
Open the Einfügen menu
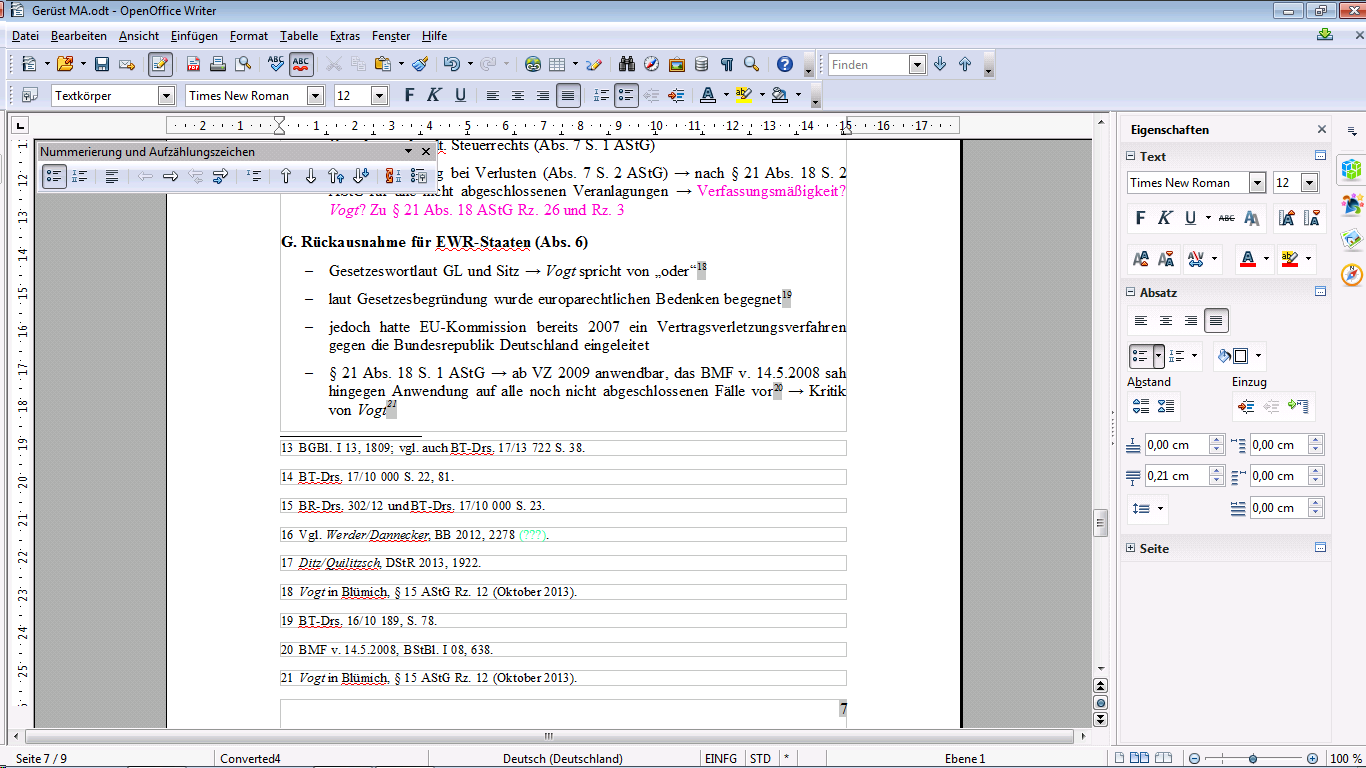[194, 36]
